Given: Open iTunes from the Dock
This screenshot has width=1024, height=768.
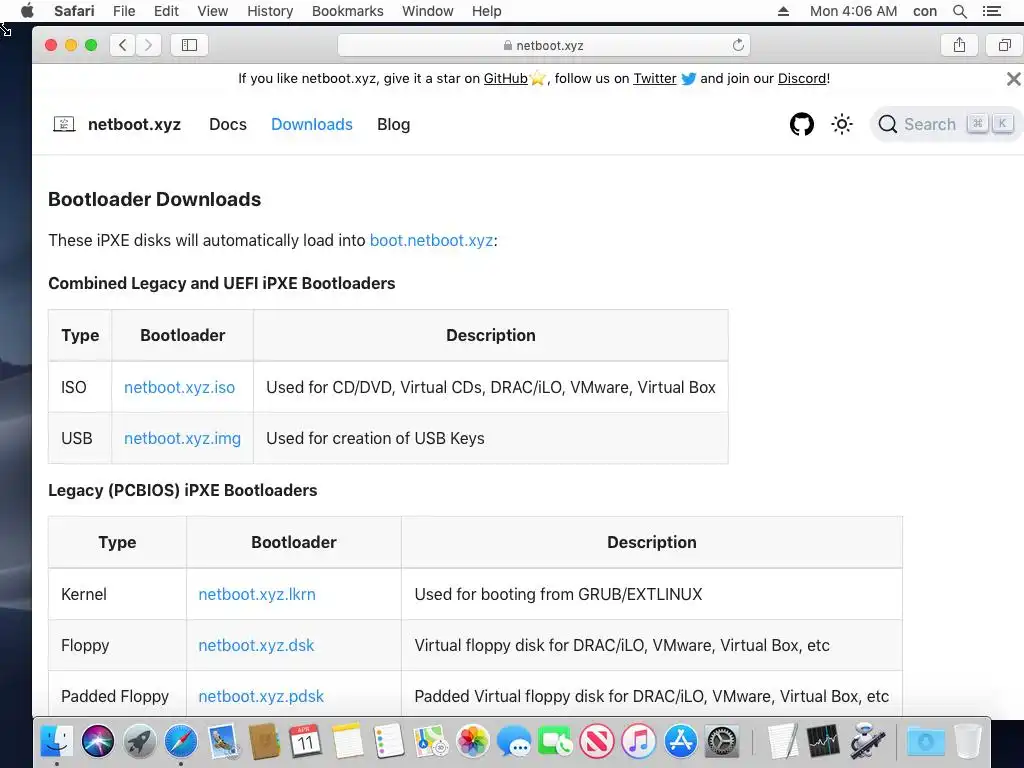Looking at the screenshot, I should [639, 741].
